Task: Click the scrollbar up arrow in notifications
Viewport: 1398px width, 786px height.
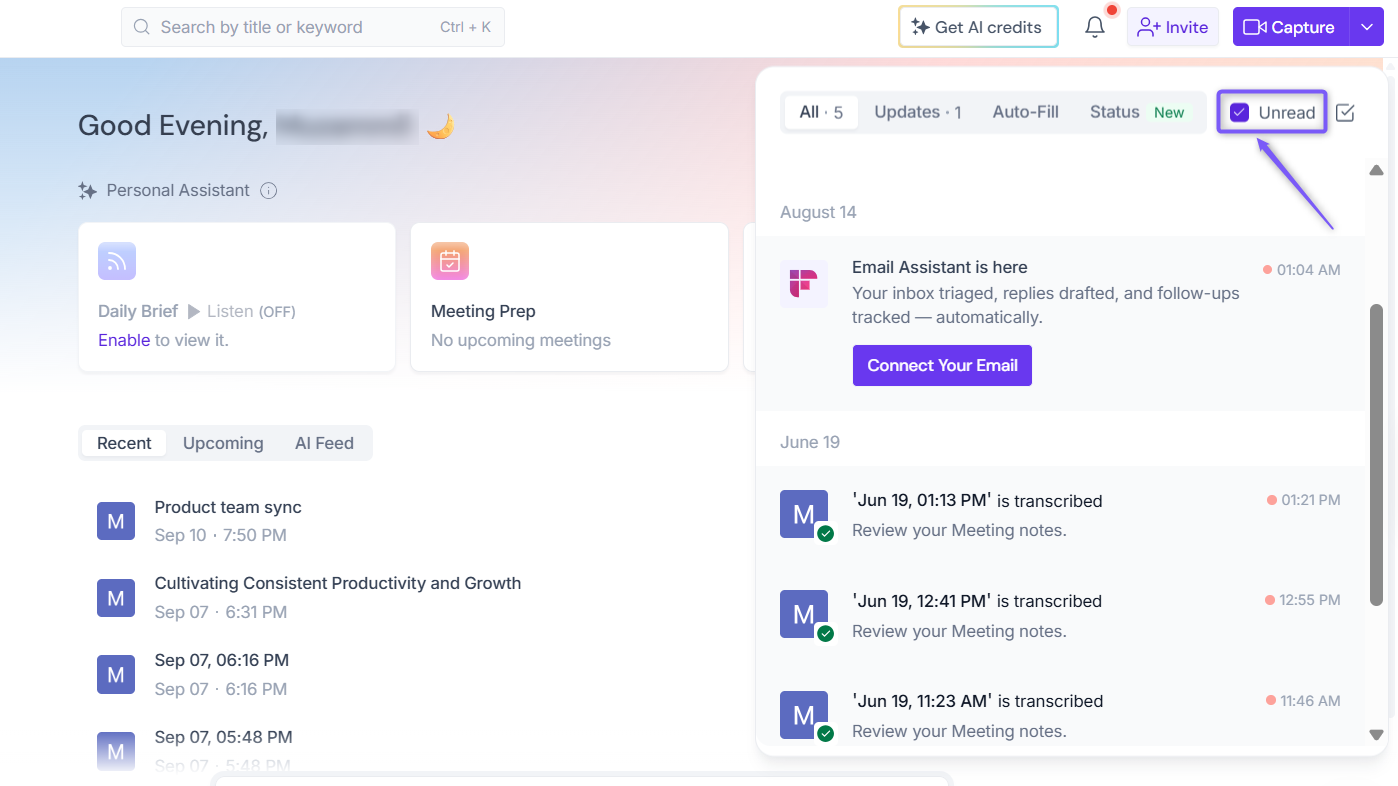Action: pyautogui.click(x=1376, y=170)
